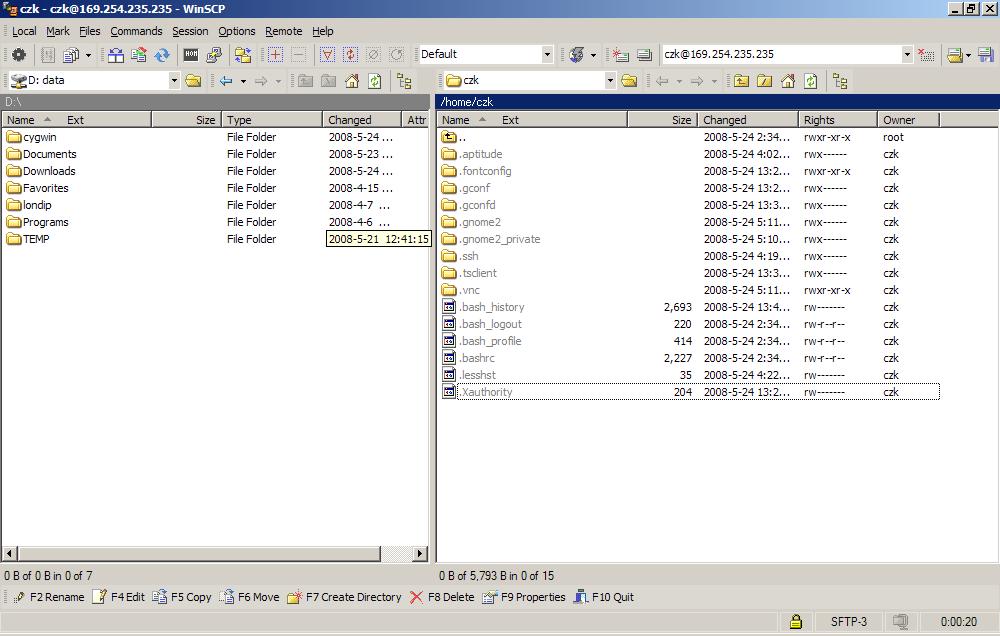Screen dimensions: 1000x636
Task: Click F8 Delete button
Action: (442, 597)
